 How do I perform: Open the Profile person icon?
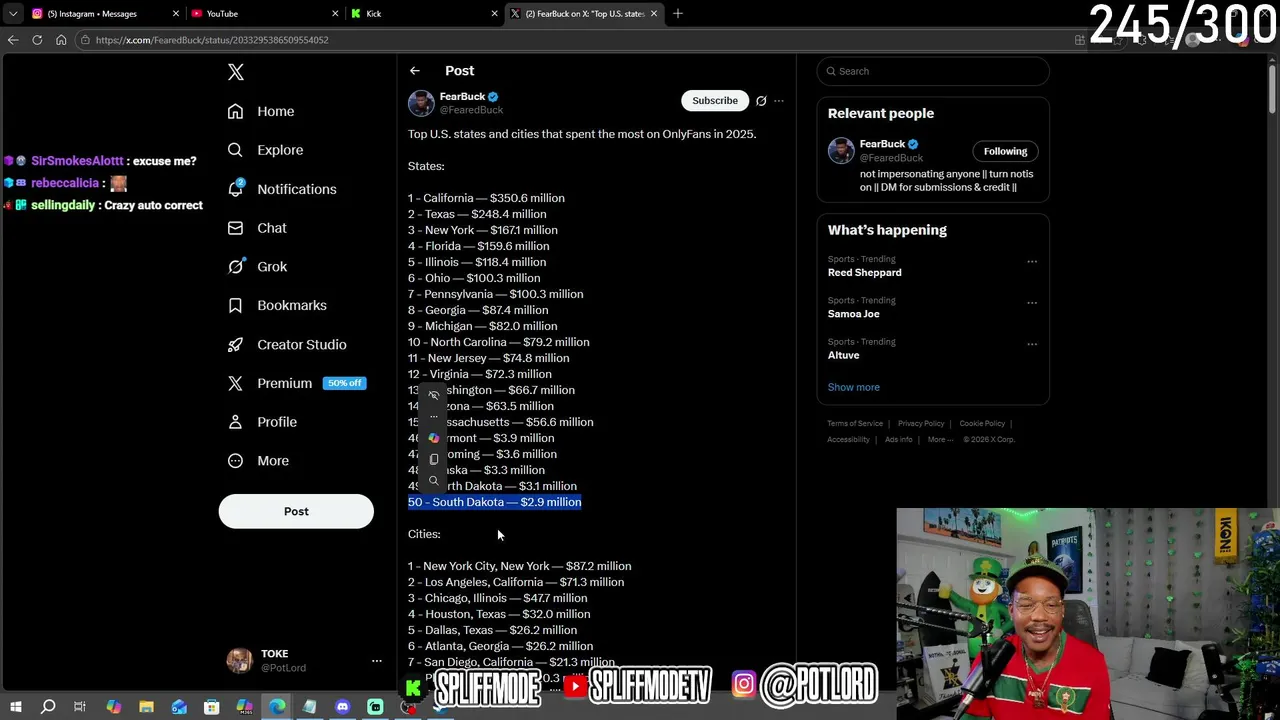click(x=235, y=422)
